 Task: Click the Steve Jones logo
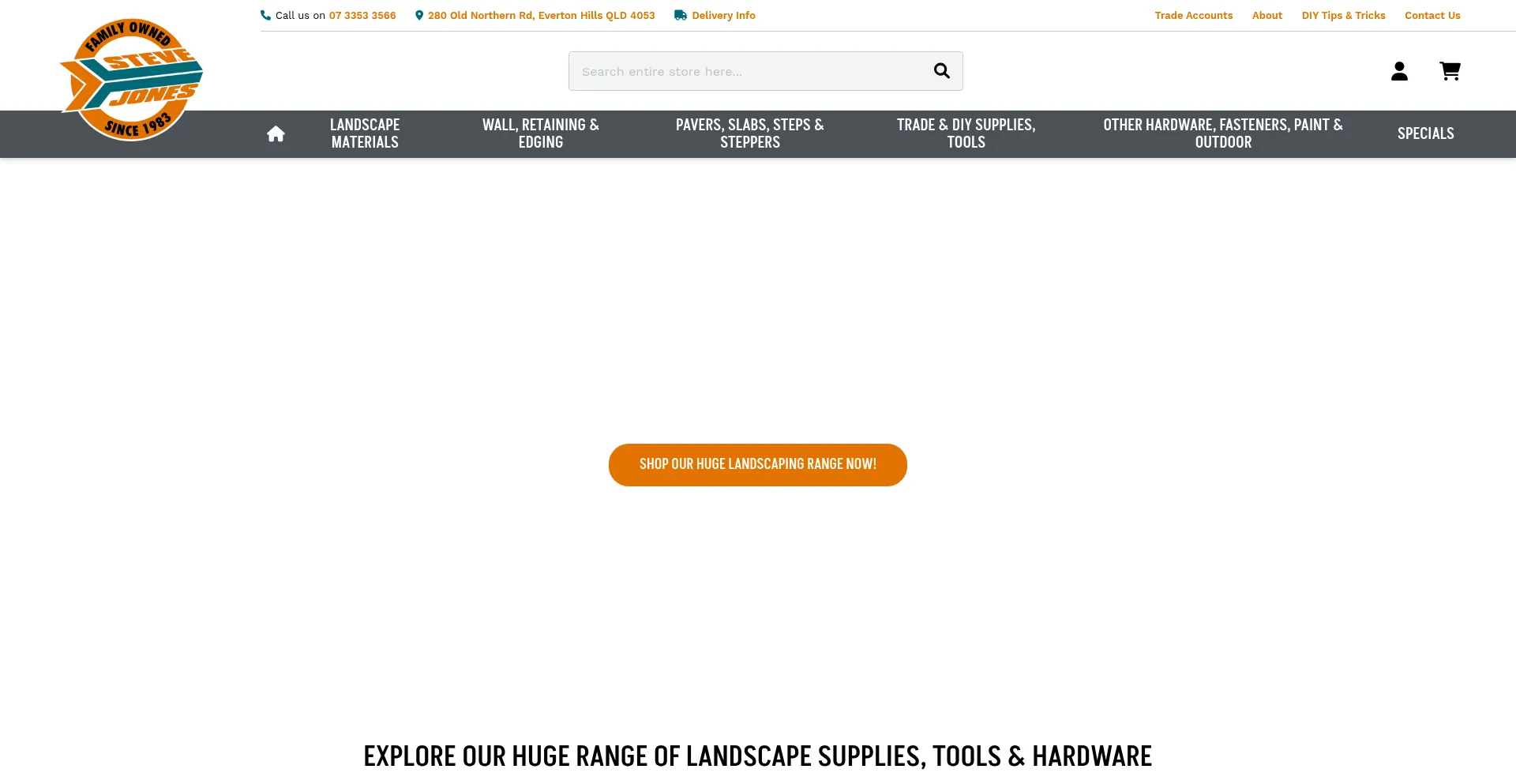[x=131, y=80]
